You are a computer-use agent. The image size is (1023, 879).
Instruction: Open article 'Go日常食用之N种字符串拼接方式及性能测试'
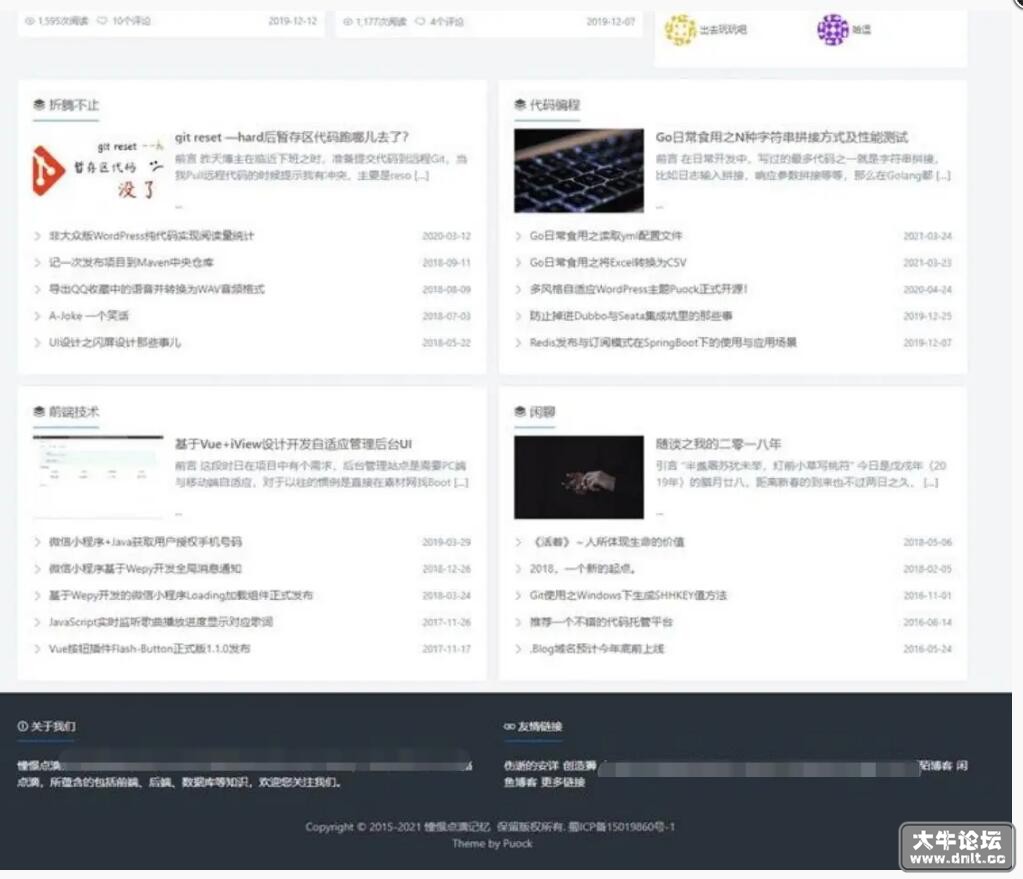782,137
